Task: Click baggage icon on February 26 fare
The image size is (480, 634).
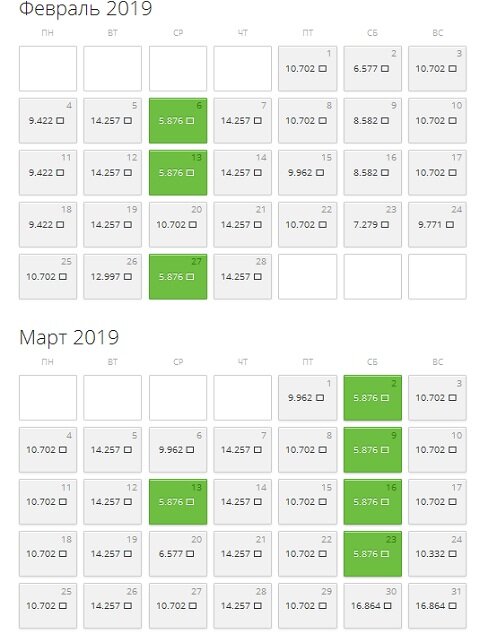Action: (127, 277)
